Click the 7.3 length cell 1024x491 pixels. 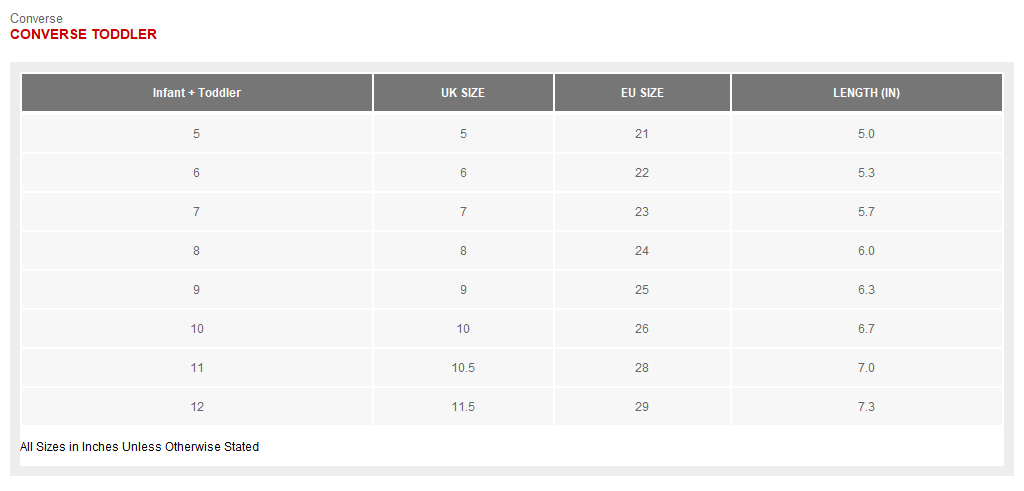point(866,407)
